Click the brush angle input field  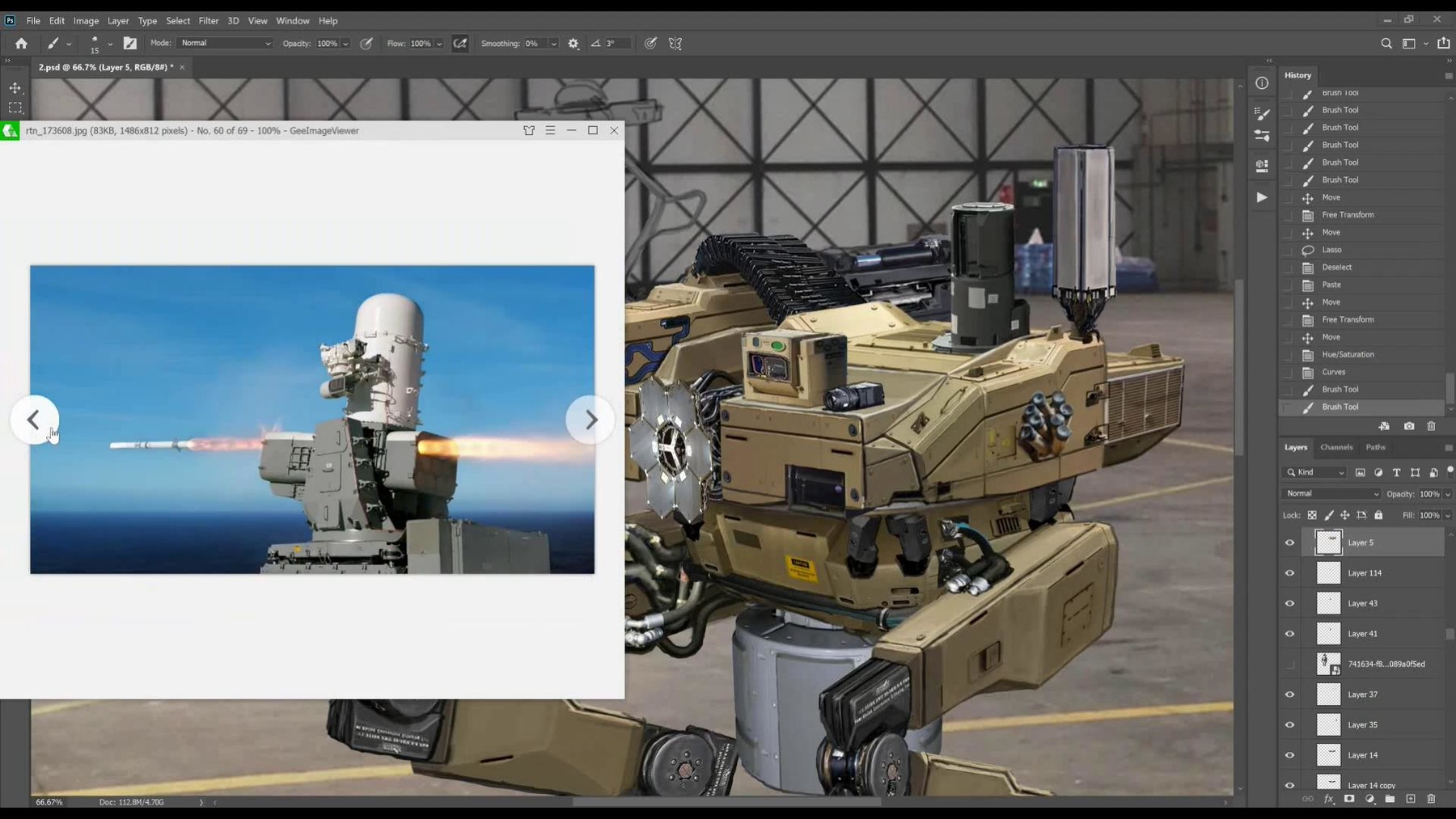pos(616,44)
